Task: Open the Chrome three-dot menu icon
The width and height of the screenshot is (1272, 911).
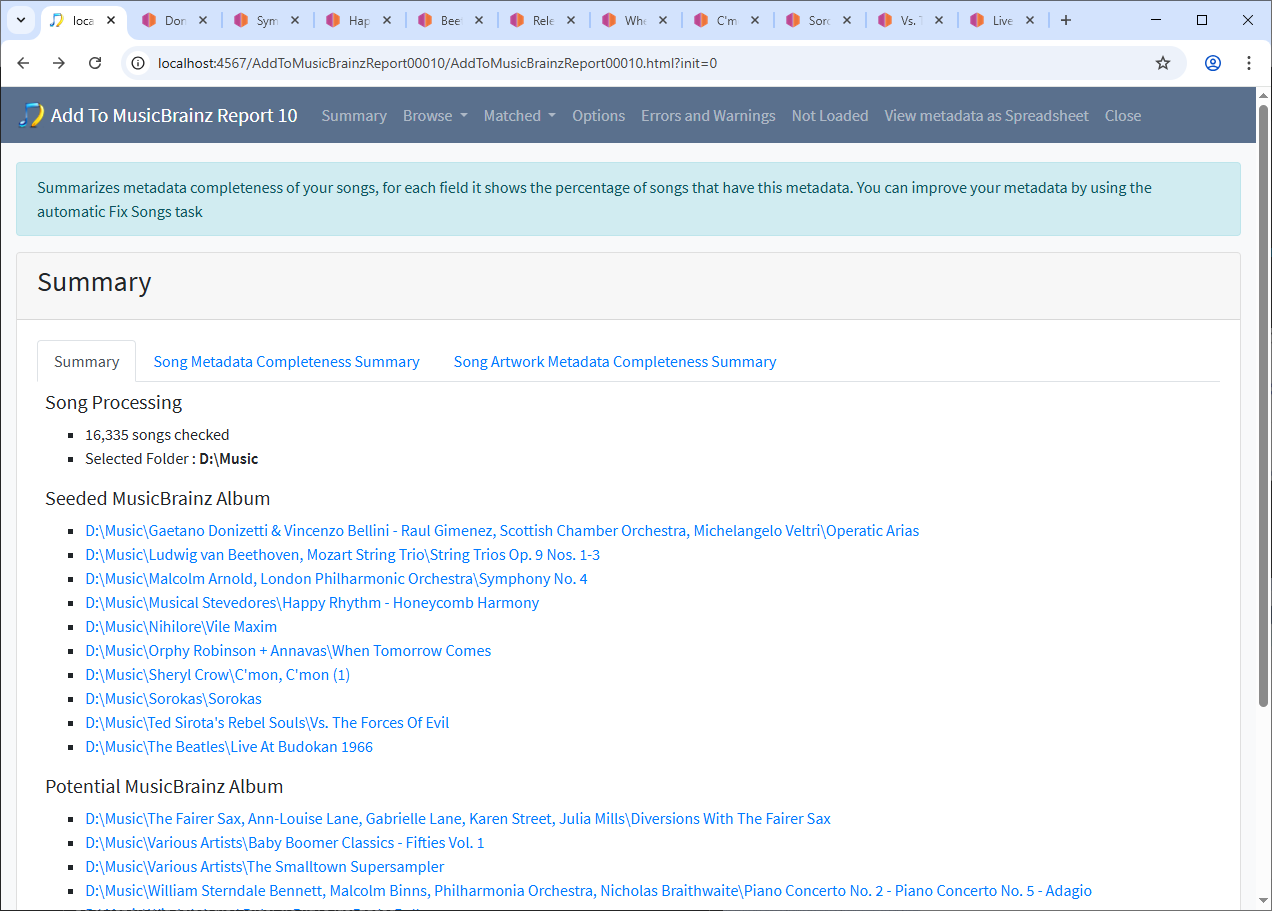Action: 1249,63
